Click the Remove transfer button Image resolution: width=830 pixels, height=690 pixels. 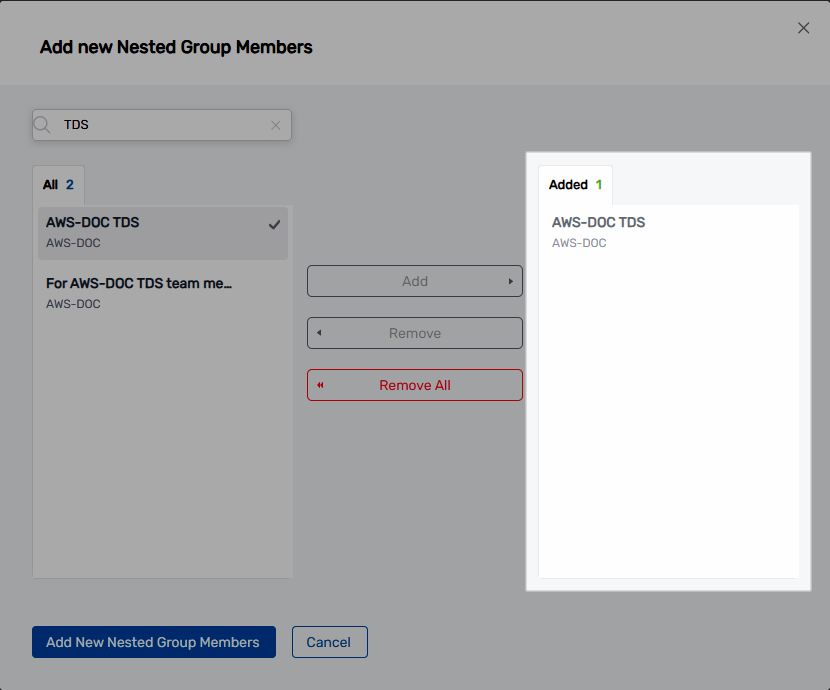click(414, 332)
